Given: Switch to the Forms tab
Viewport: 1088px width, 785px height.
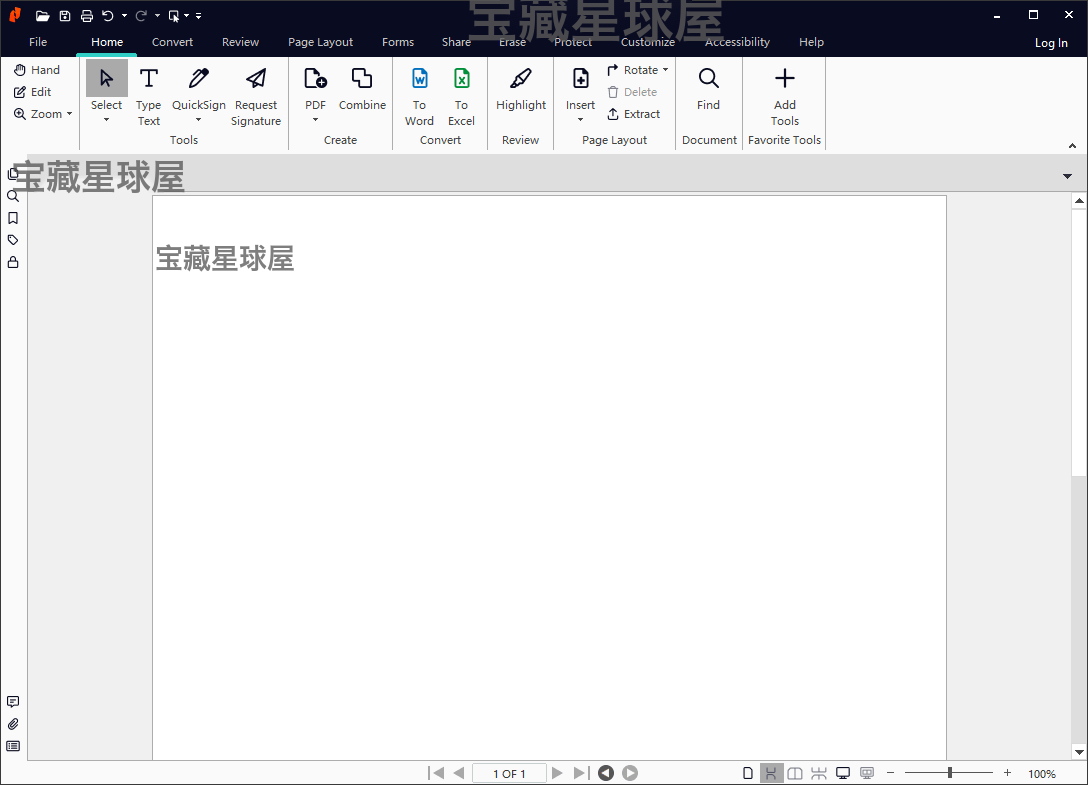Looking at the screenshot, I should (398, 42).
